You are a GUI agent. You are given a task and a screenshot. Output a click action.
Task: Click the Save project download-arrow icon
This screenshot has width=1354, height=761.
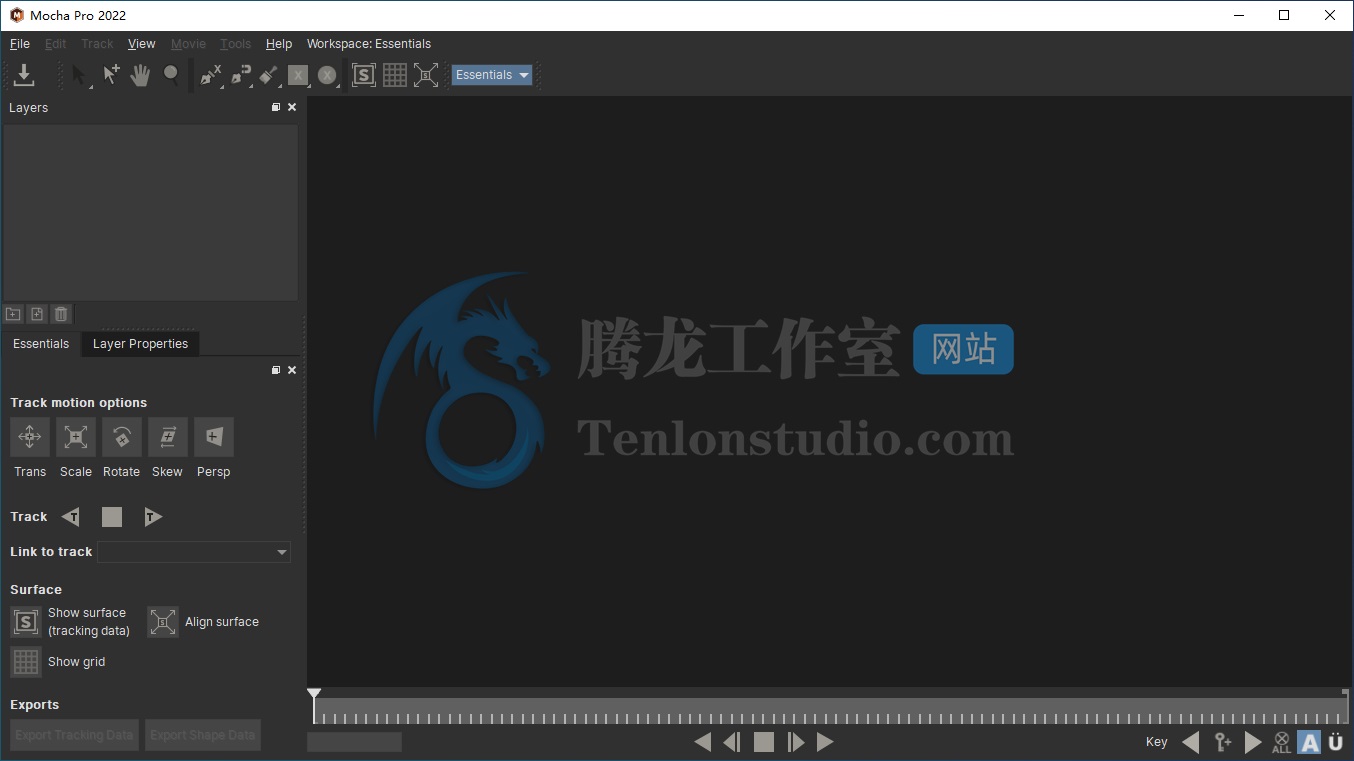pyautogui.click(x=24, y=75)
